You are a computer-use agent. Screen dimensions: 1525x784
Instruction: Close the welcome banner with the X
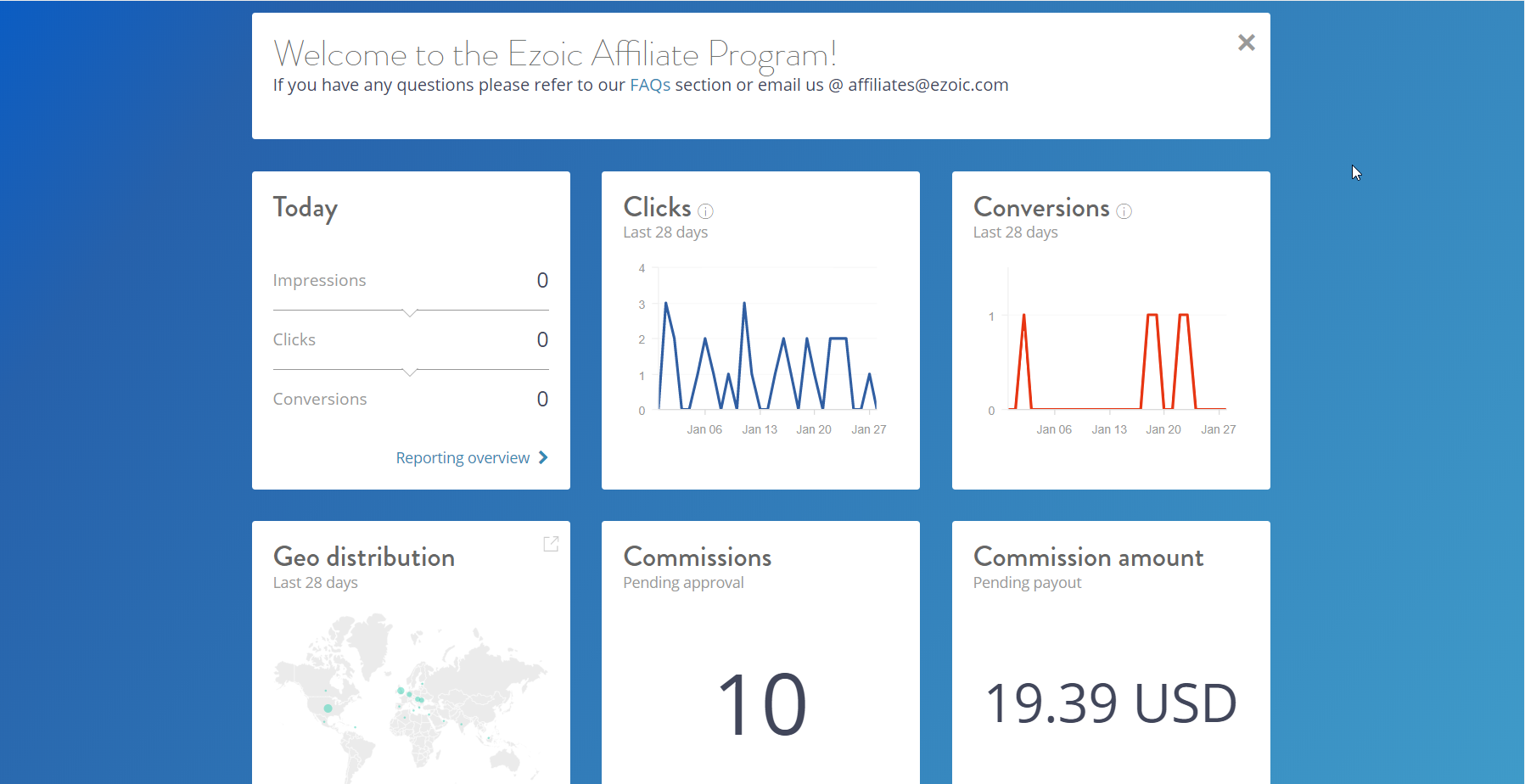click(1246, 42)
